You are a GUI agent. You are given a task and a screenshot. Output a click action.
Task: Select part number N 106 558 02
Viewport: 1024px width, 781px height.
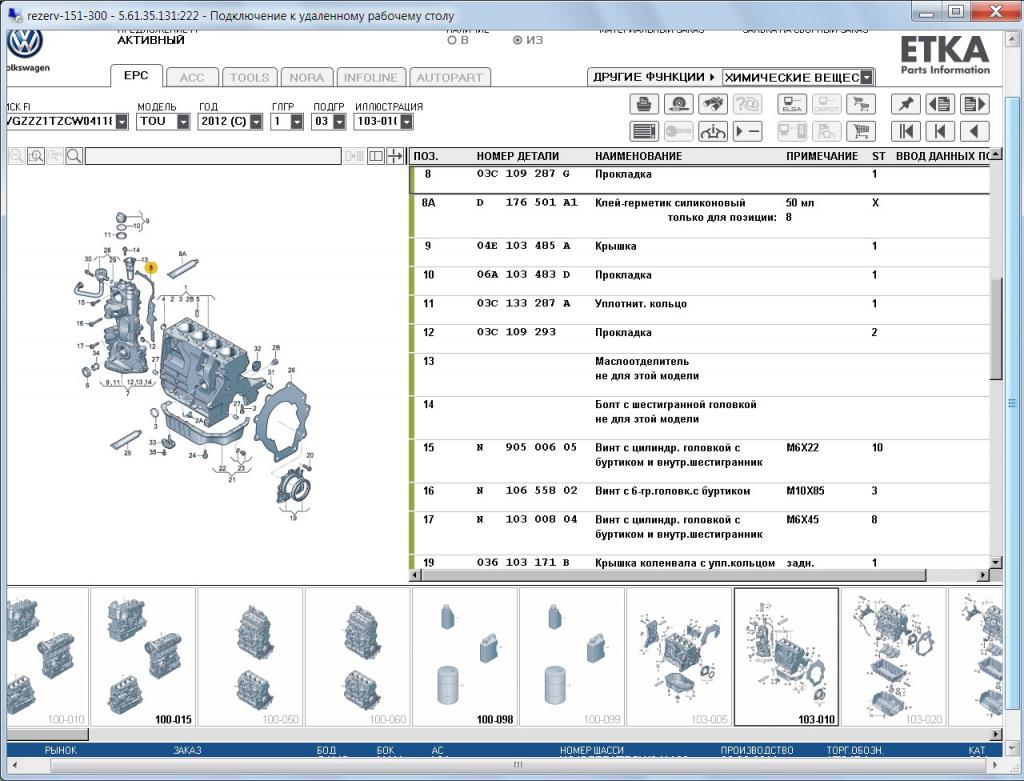click(526, 490)
